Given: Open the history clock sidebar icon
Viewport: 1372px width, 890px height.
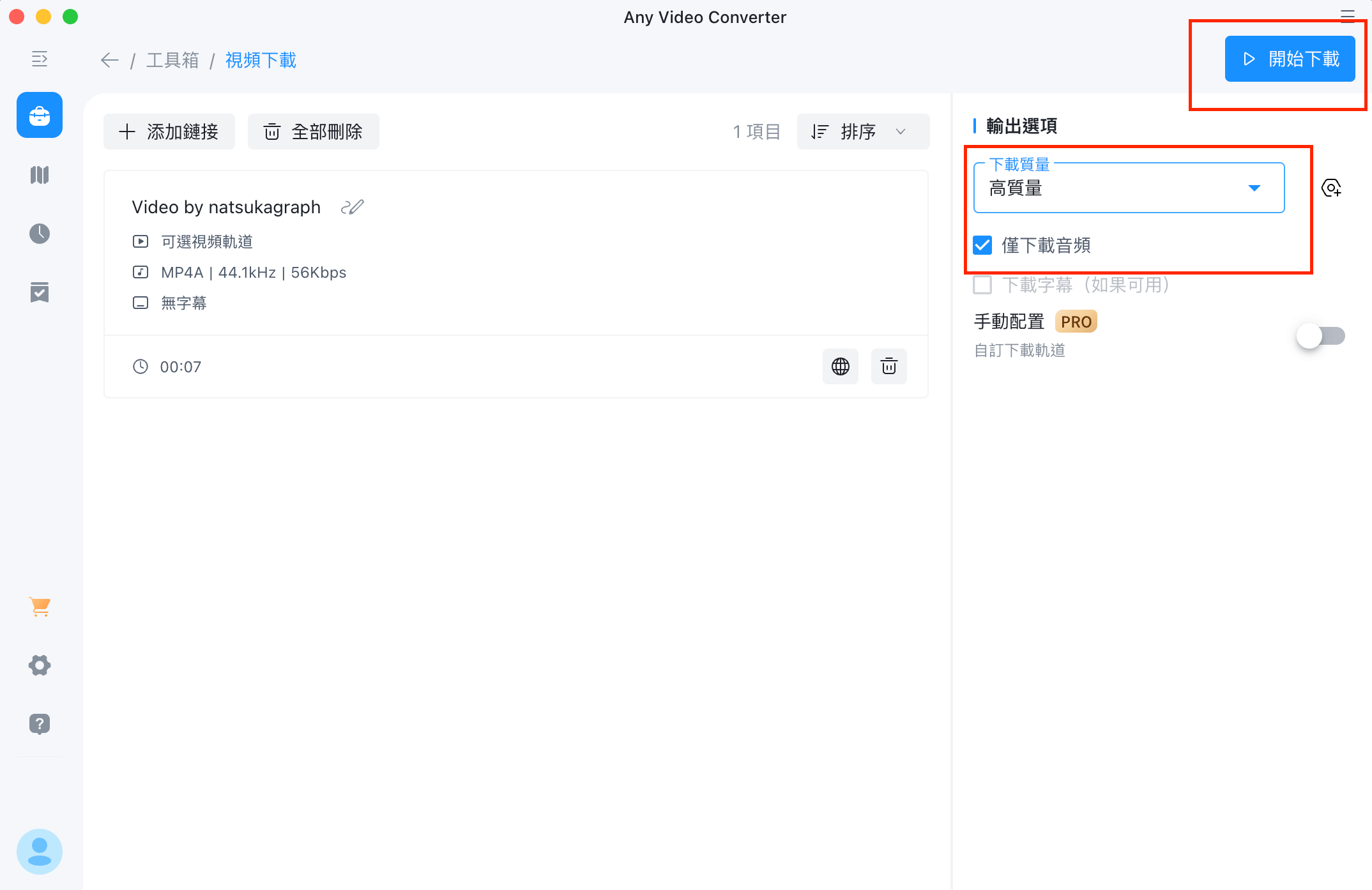Looking at the screenshot, I should 40,234.
